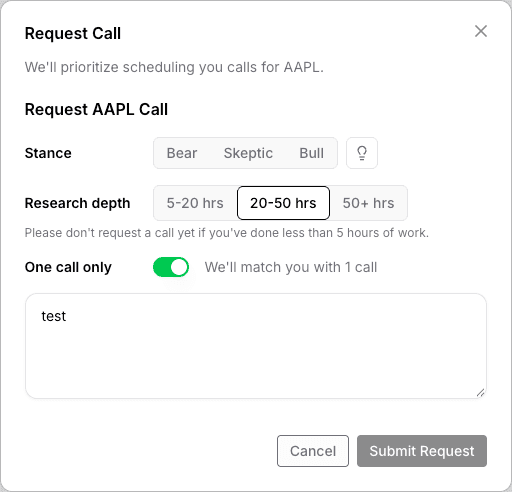Click the "One call only" label
512x492 pixels.
tap(68, 267)
